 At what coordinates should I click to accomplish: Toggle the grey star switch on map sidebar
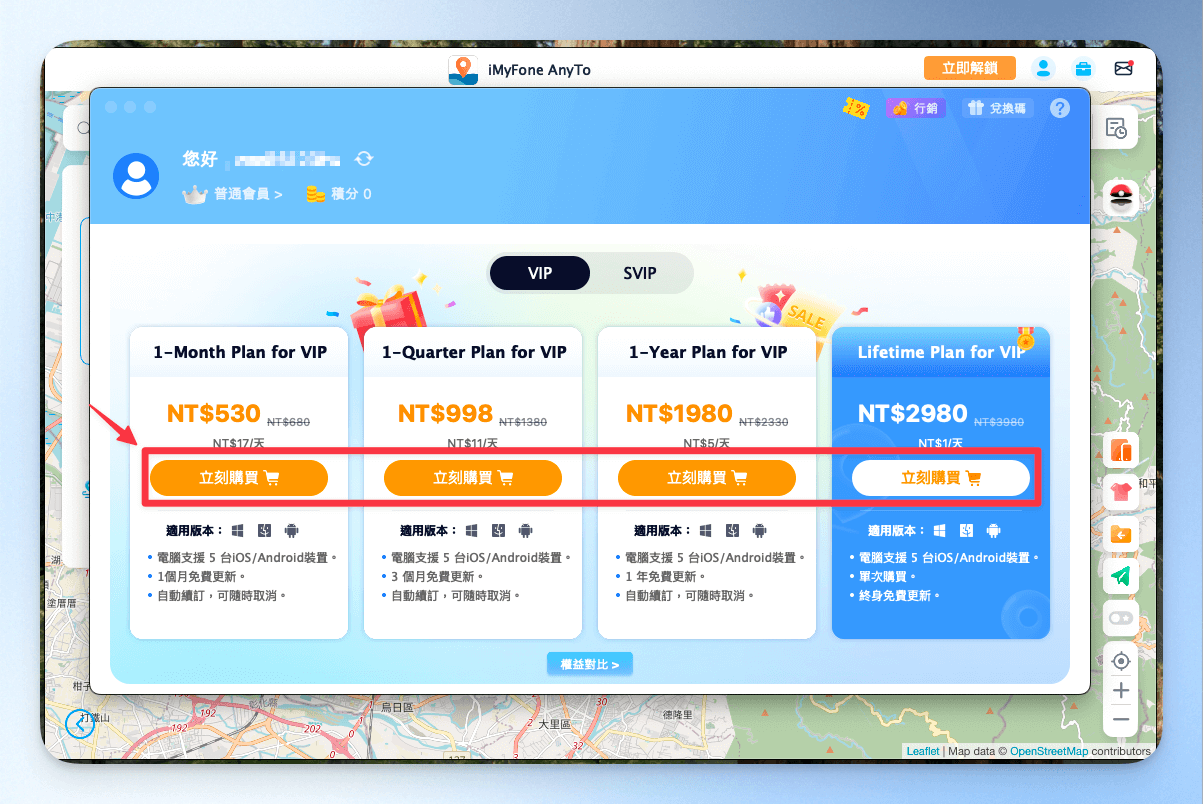point(1121,619)
